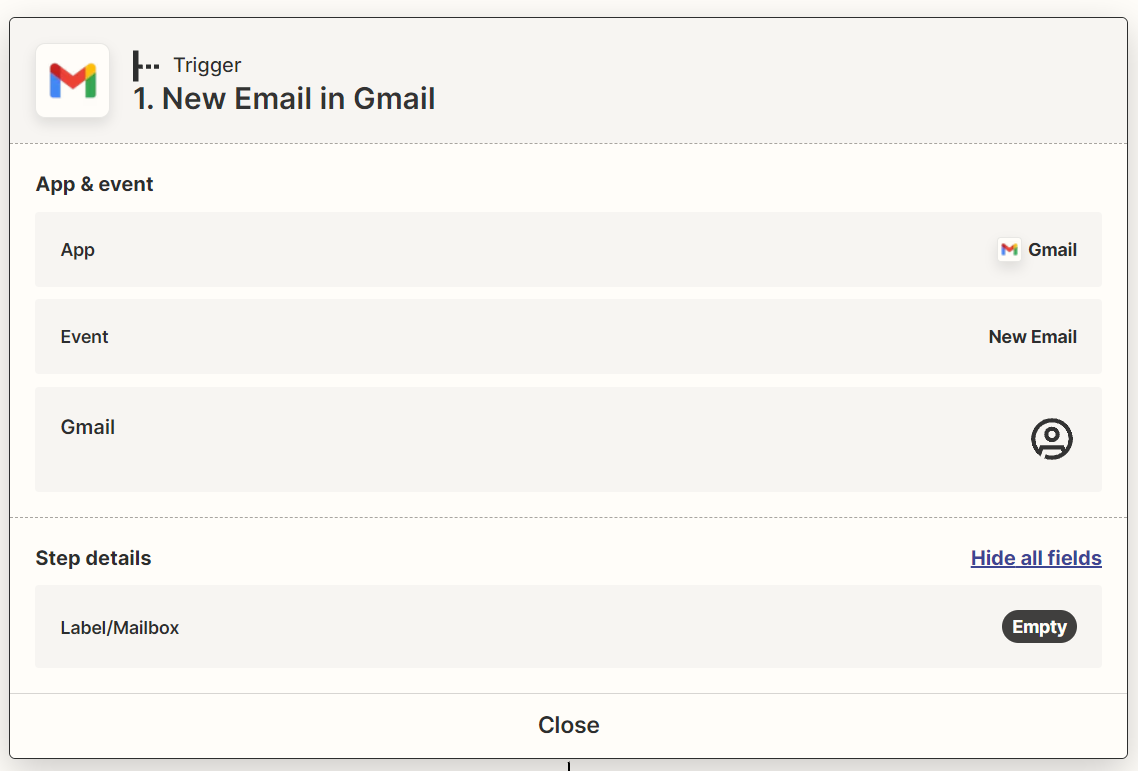Click the "Trigger" label text
The width and height of the screenshot is (1138, 771).
pos(207,66)
